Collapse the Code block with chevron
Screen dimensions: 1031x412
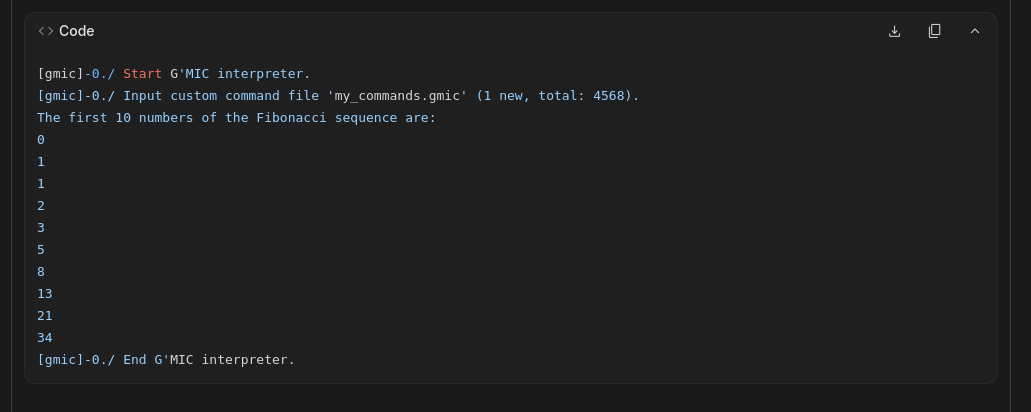975,31
